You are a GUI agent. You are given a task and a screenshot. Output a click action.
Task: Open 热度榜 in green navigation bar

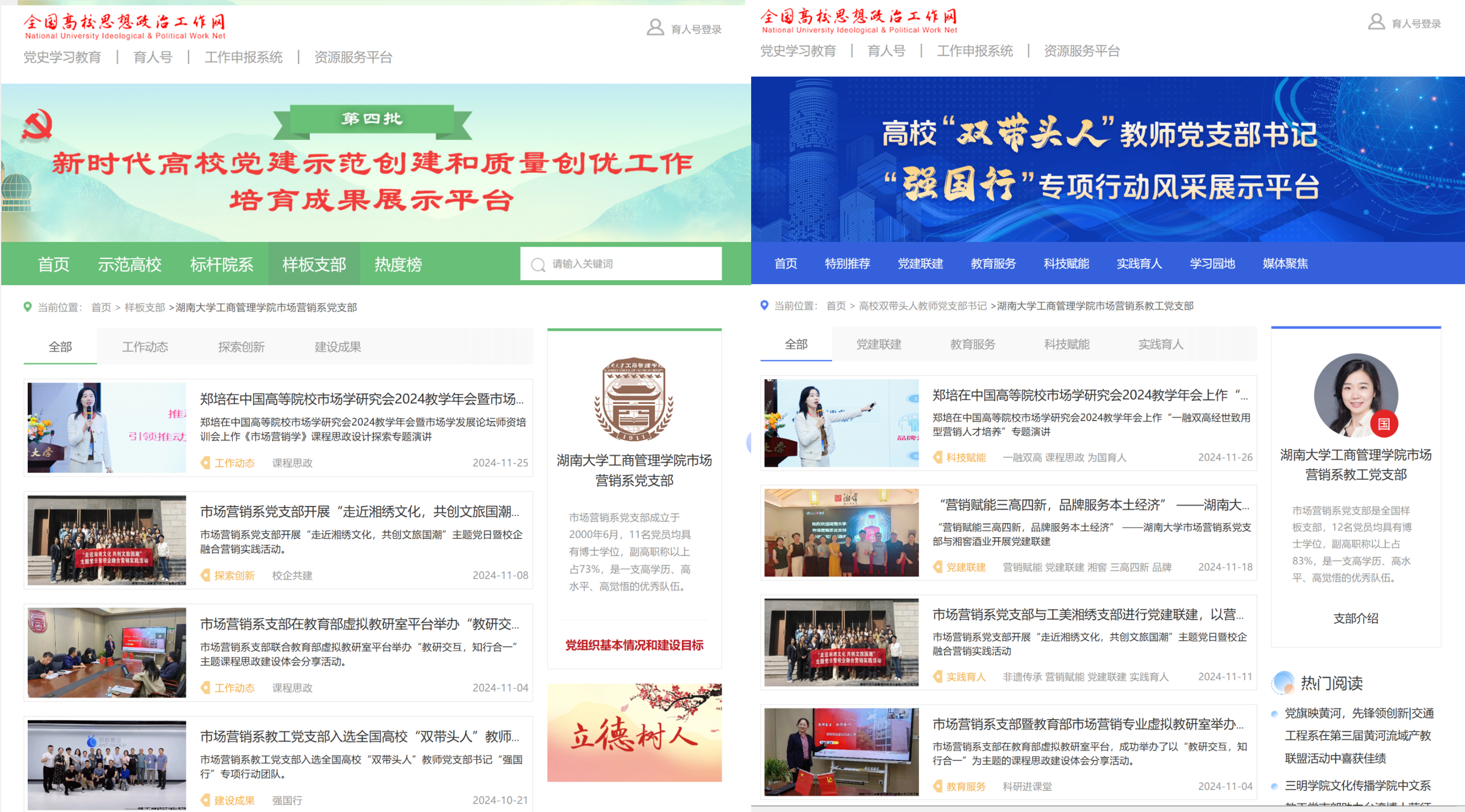(398, 264)
